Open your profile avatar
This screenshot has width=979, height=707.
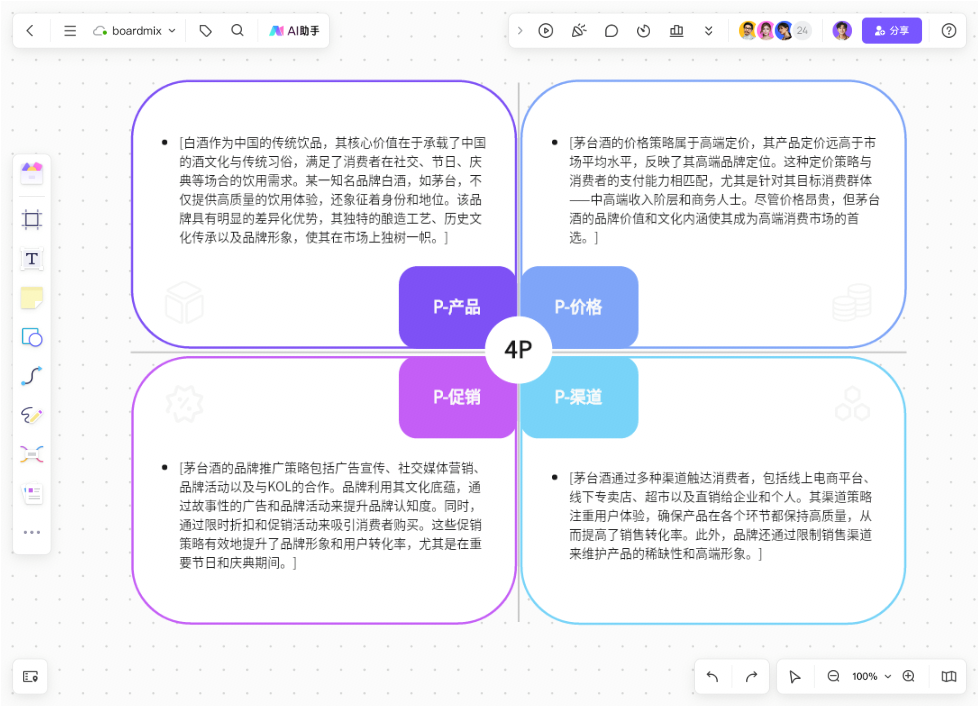coord(842,31)
